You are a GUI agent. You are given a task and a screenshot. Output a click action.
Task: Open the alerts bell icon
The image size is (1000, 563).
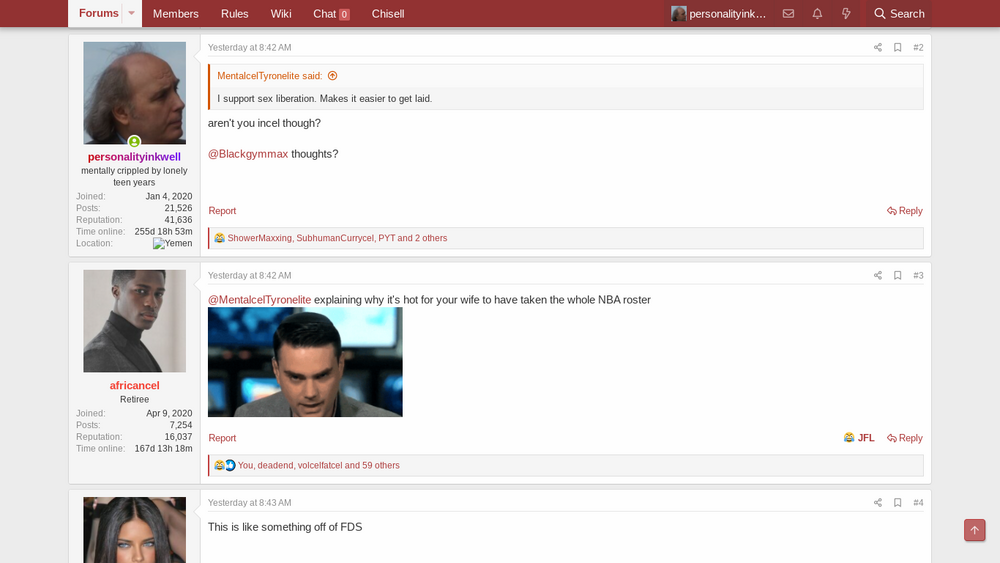pyautogui.click(x=817, y=13)
